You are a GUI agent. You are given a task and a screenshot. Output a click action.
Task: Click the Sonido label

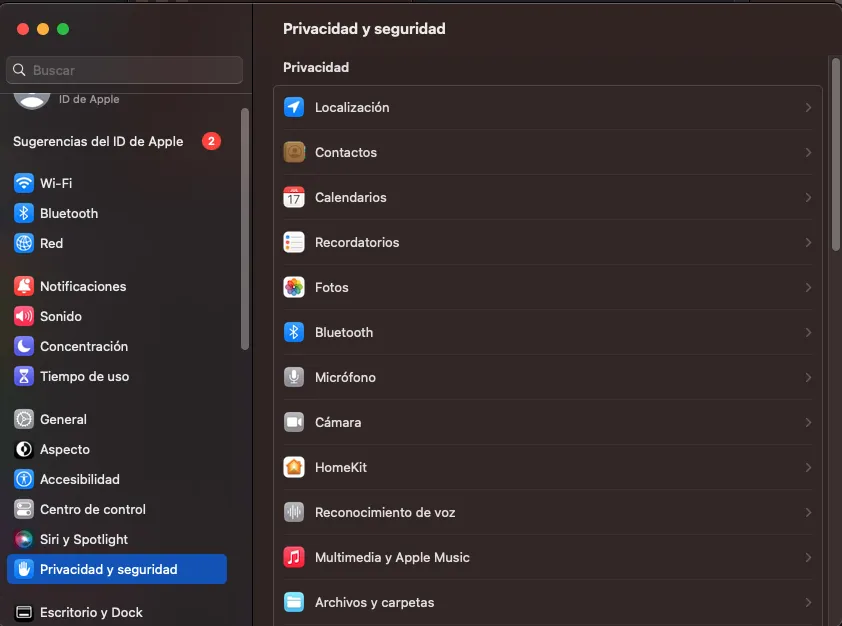[x=61, y=316]
